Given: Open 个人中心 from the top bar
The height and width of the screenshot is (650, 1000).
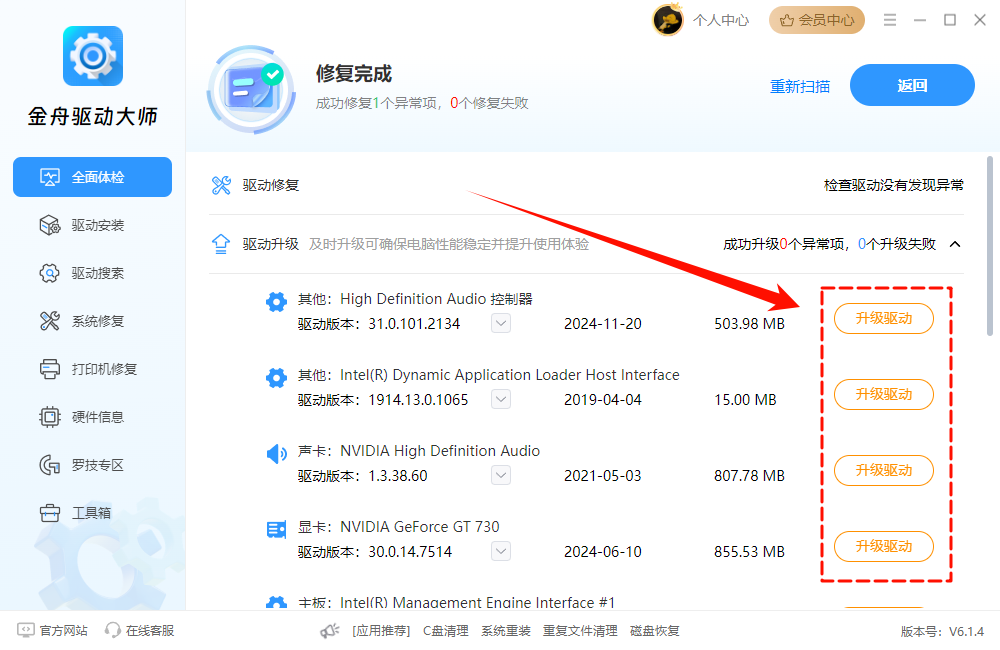Looking at the screenshot, I should [720, 19].
